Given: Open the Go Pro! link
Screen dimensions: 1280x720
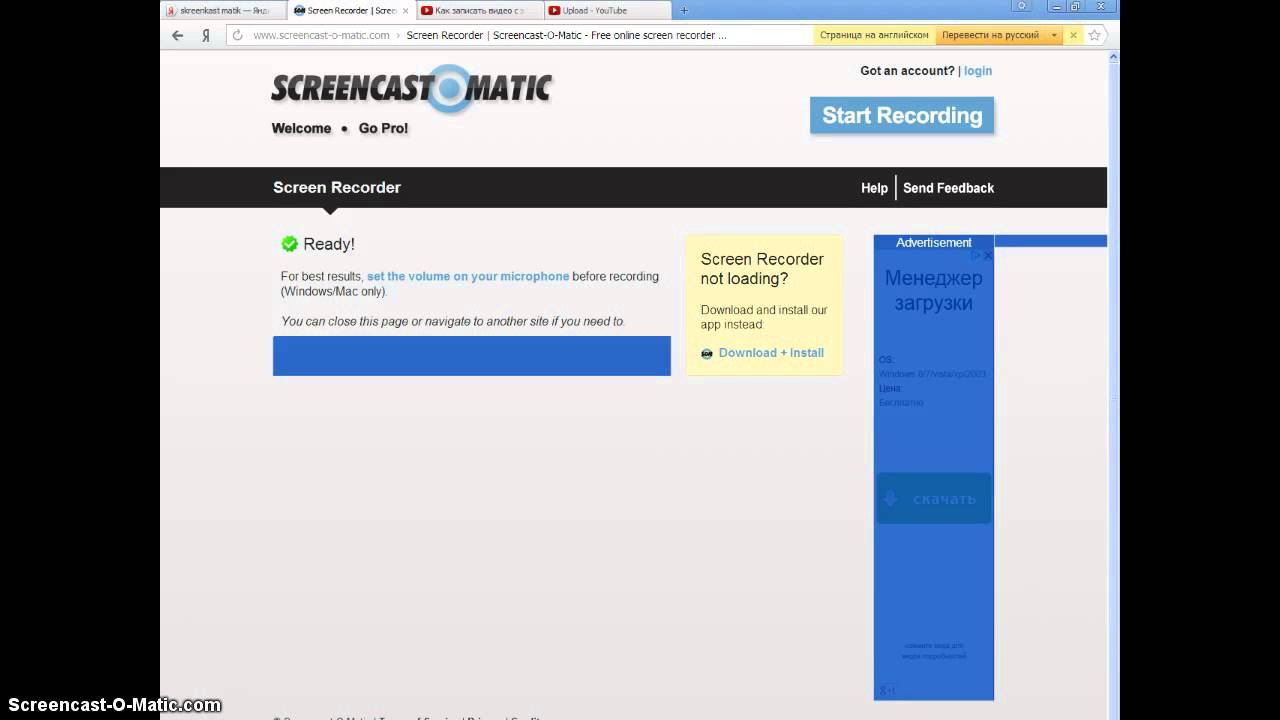Looking at the screenshot, I should pos(383,128).
